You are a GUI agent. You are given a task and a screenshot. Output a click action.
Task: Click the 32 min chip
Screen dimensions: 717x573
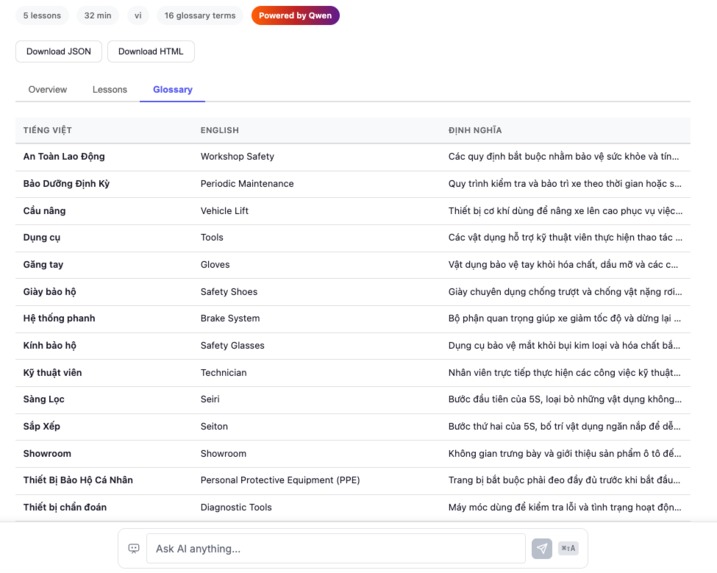click(x=97, y=15)
